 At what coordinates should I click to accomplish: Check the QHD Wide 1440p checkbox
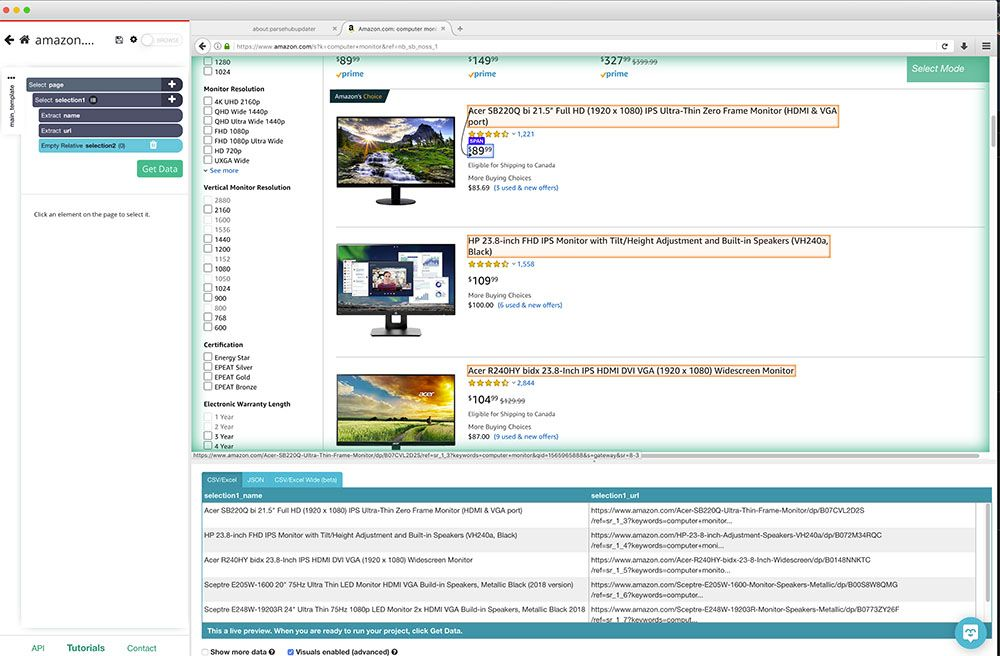click(208, 111)
